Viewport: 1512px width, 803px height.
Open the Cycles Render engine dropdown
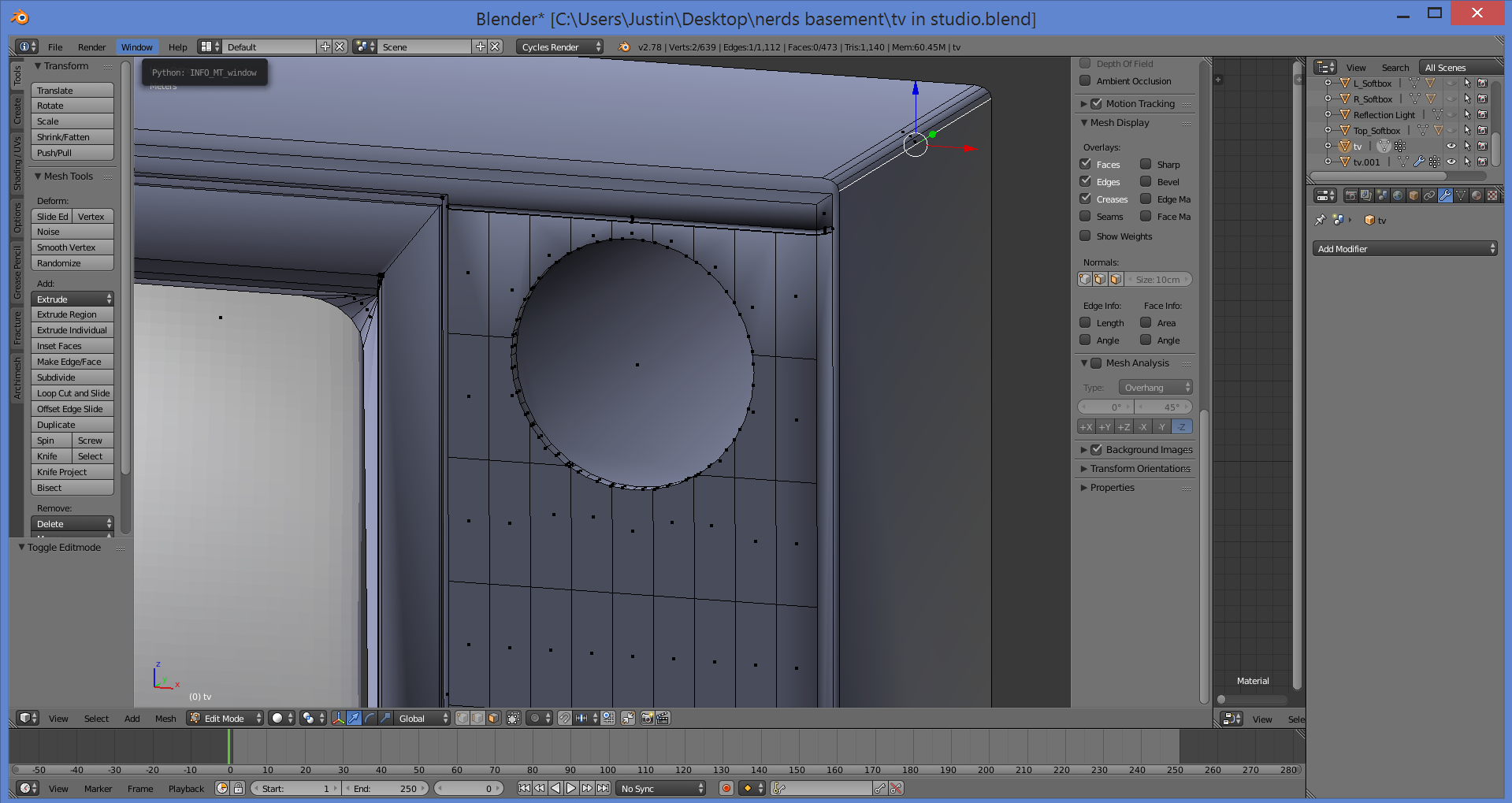click(x=559, y=46)
